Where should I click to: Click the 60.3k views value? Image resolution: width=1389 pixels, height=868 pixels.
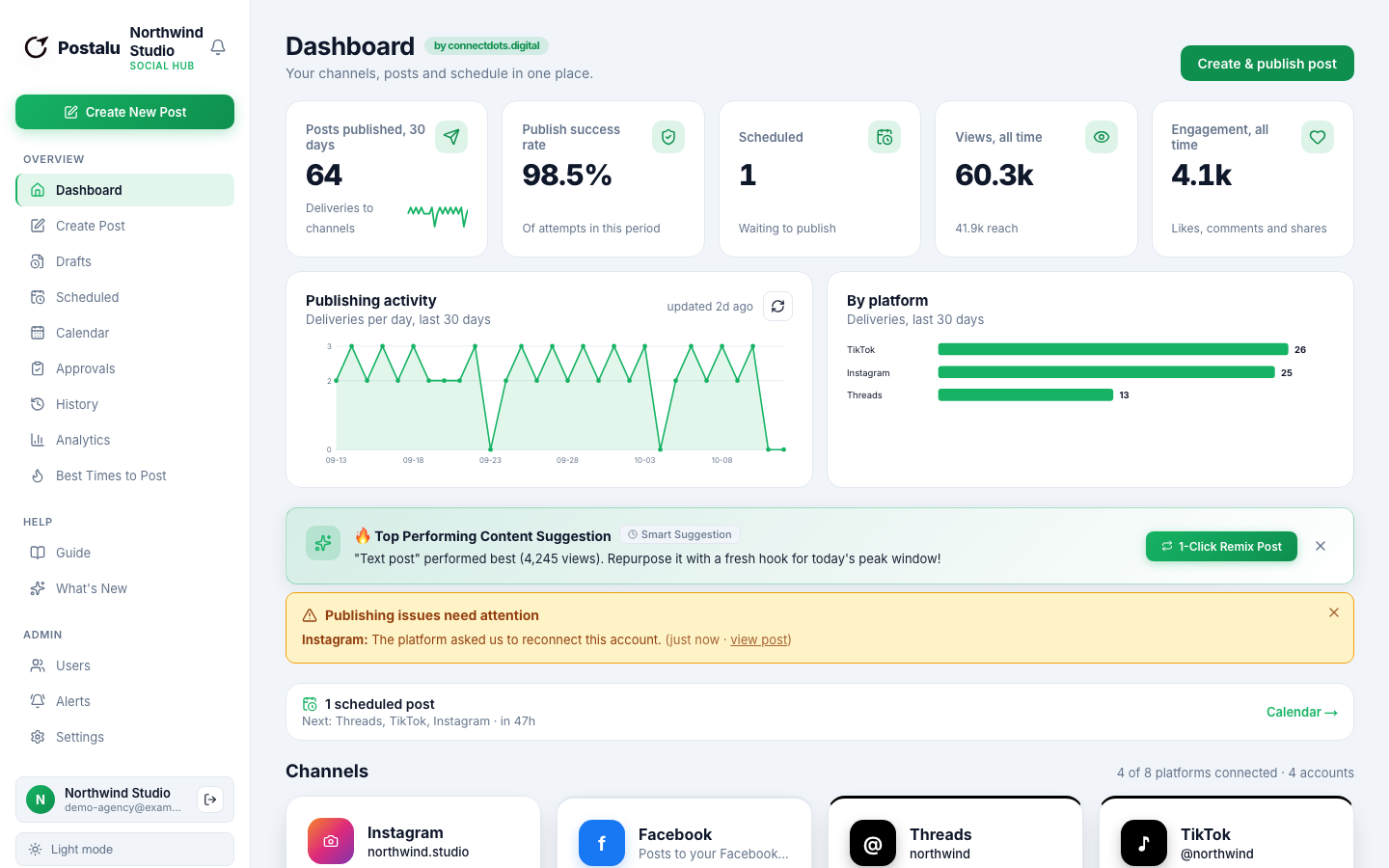tap(994, 176)
